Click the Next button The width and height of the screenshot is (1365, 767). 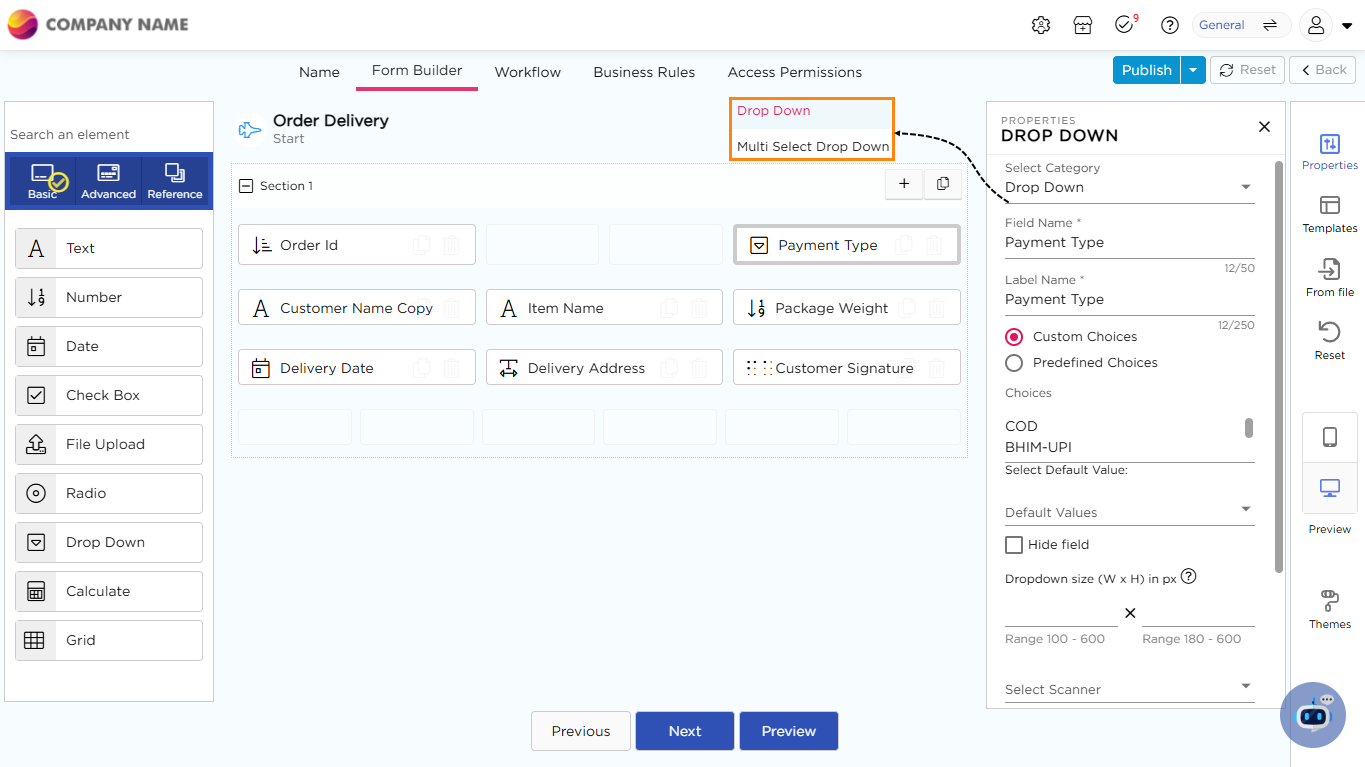point(685,731)
